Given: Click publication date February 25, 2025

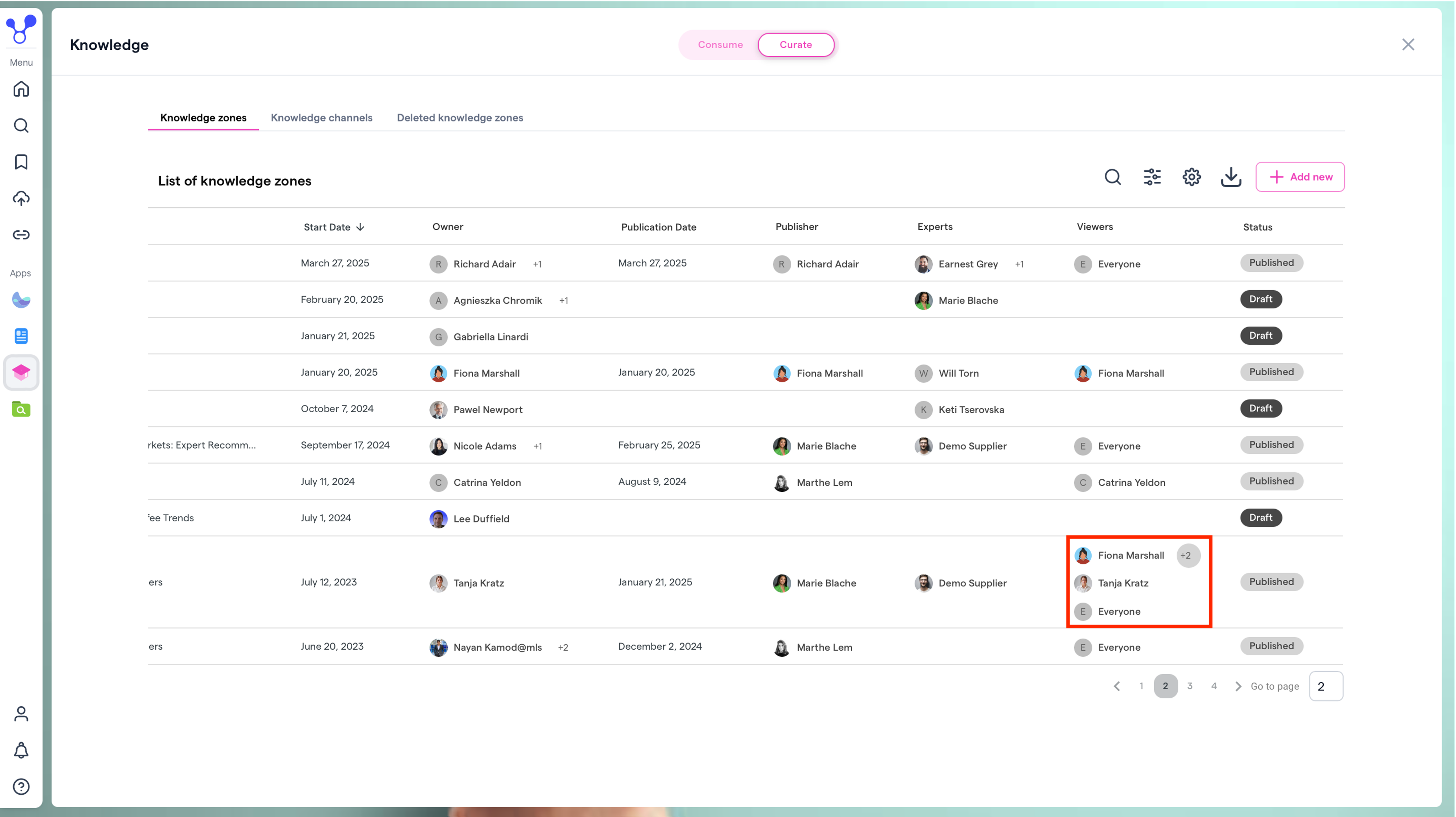Looking at the screenshot, I should click(659, 445).
